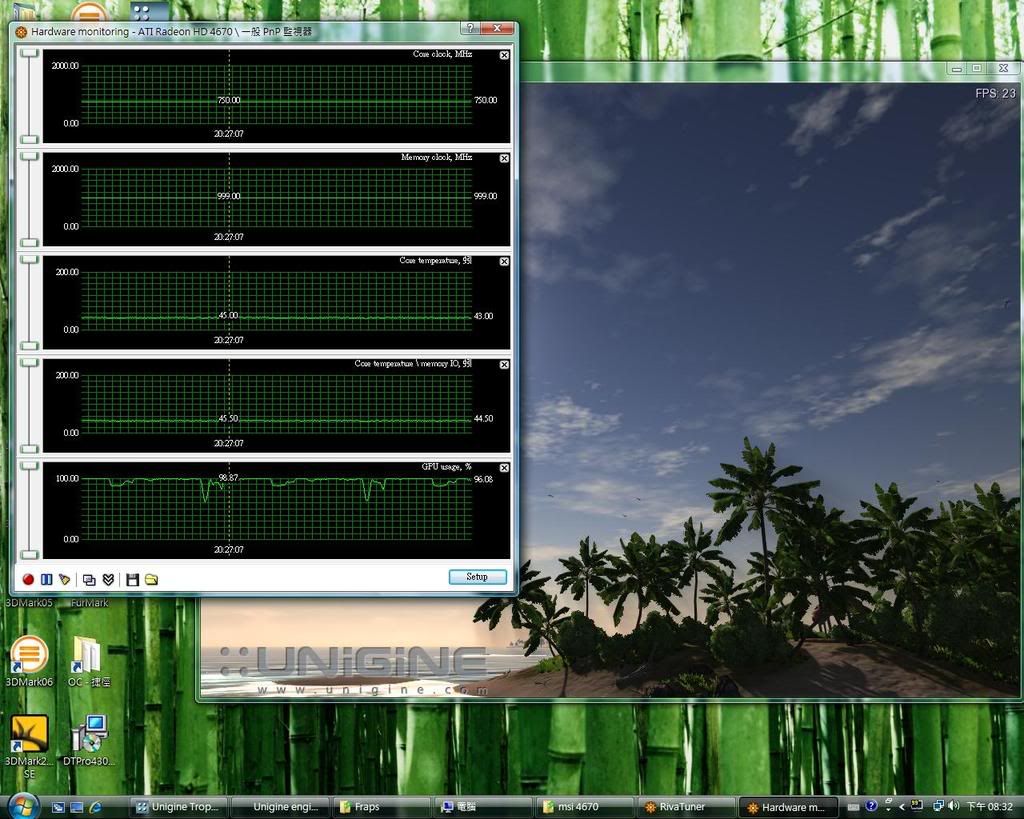Open the Windows Start menu
The height and width of the screenshot is (819, 1024).
tap(22, 806)
